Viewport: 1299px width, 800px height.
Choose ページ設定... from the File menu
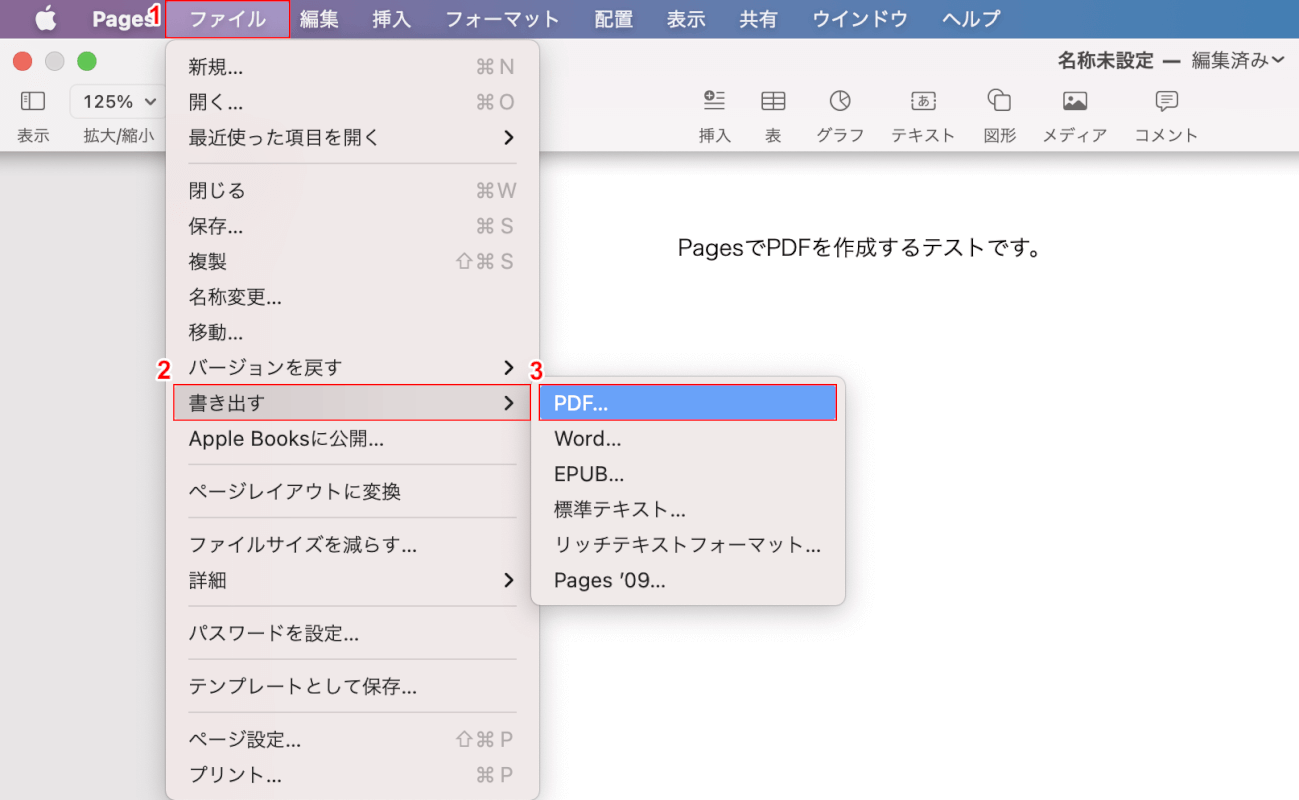(x=352, y=740)
